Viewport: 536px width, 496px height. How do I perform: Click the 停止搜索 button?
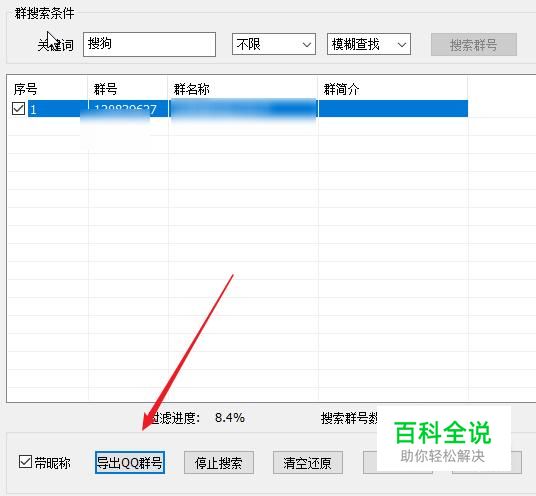219,463
